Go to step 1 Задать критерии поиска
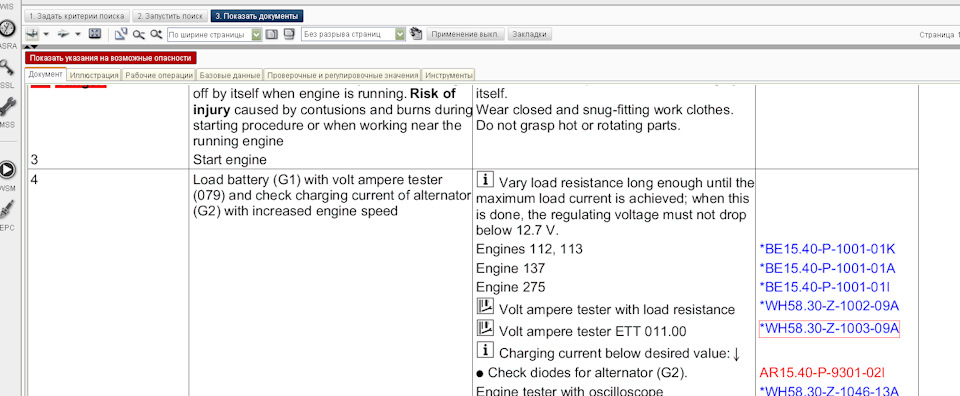 pos(77,16)
